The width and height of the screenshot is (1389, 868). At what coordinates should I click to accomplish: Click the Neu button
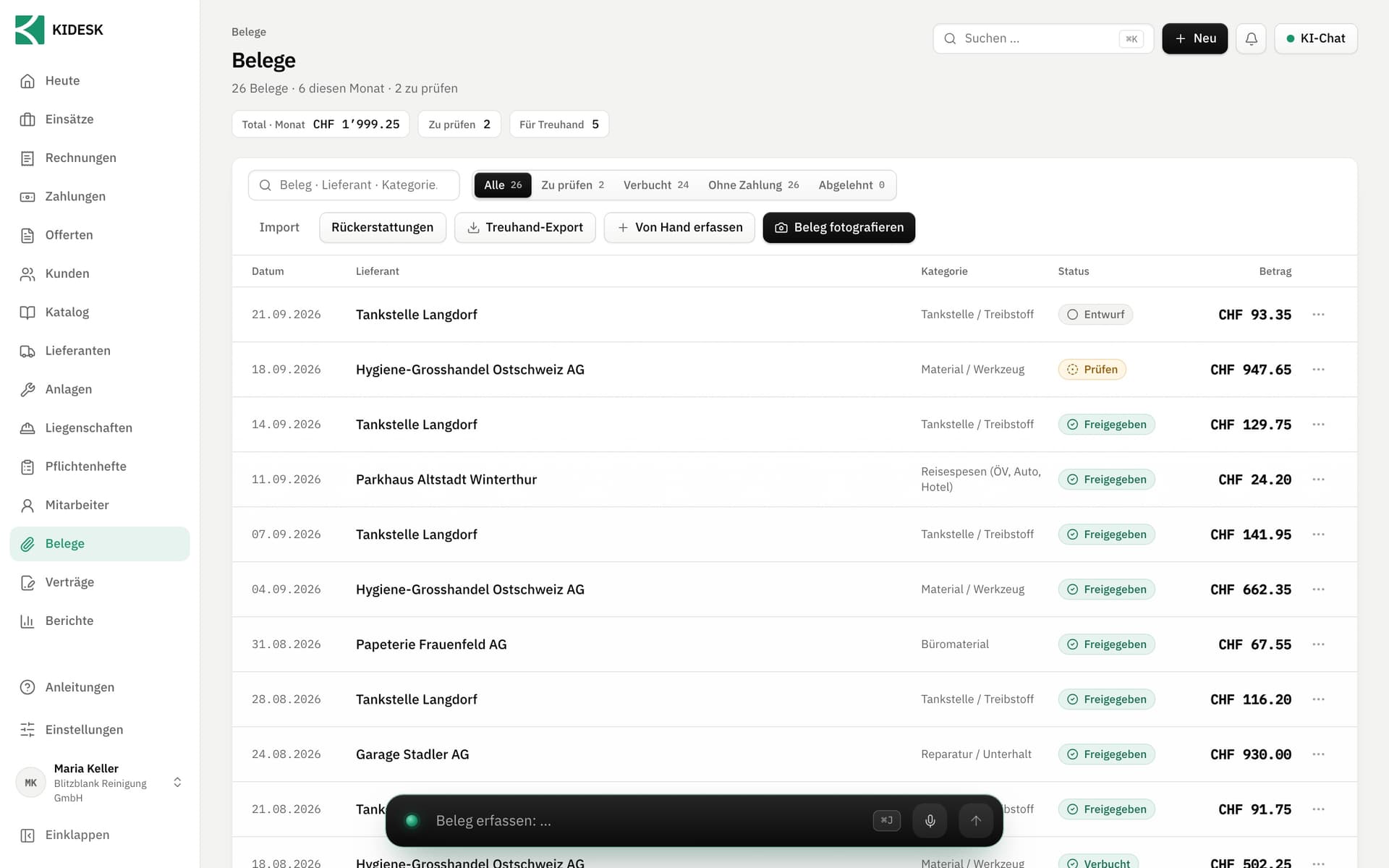point(1194,38)
